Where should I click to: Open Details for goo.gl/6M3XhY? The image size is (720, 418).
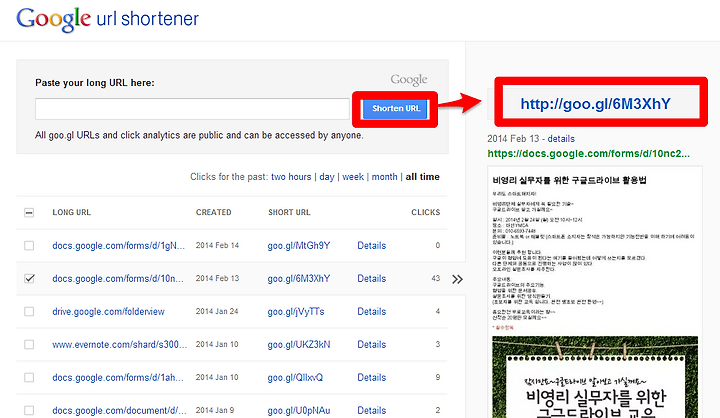(371, 279)
